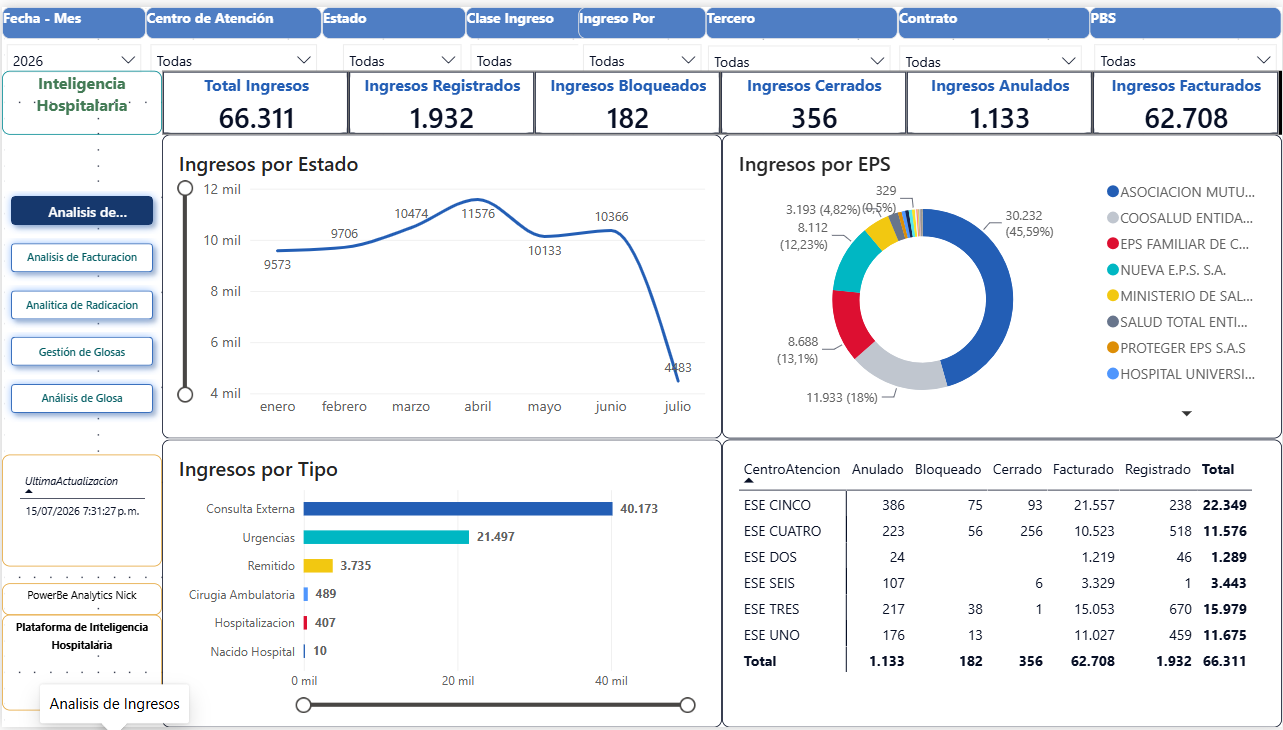Screen dimensions: 1283x730
Task: Sort table by Cerrado column header
Action: (x=1017, y=469)
